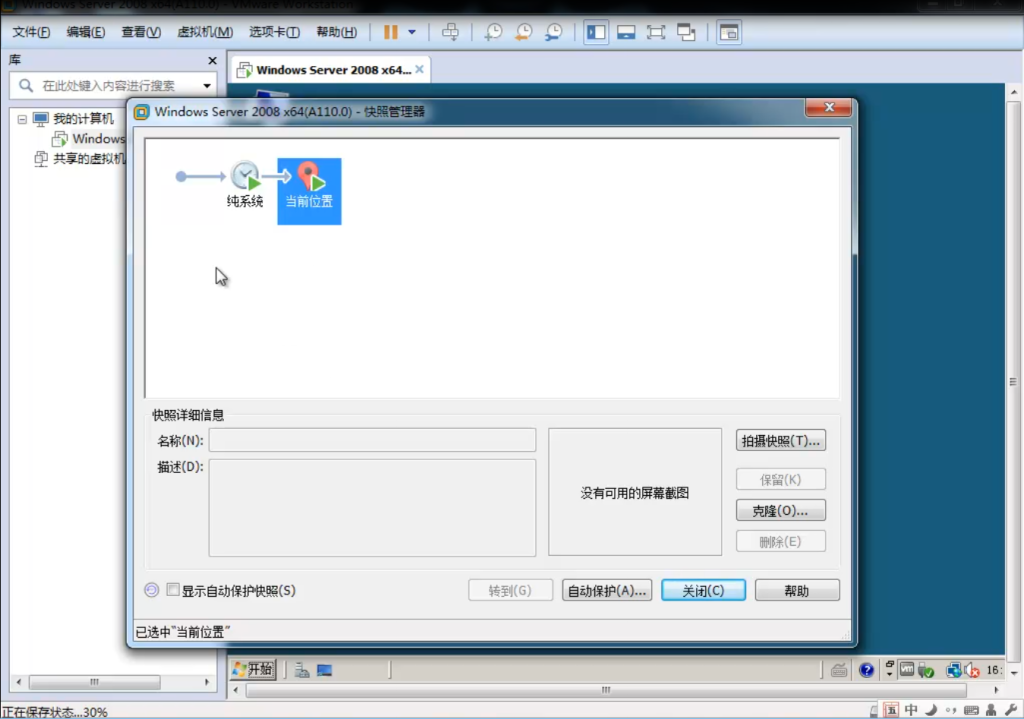Revert to snapshot via the toolbar icon
This screenshot has width=1024, height=719.
(x=523, y=32)
